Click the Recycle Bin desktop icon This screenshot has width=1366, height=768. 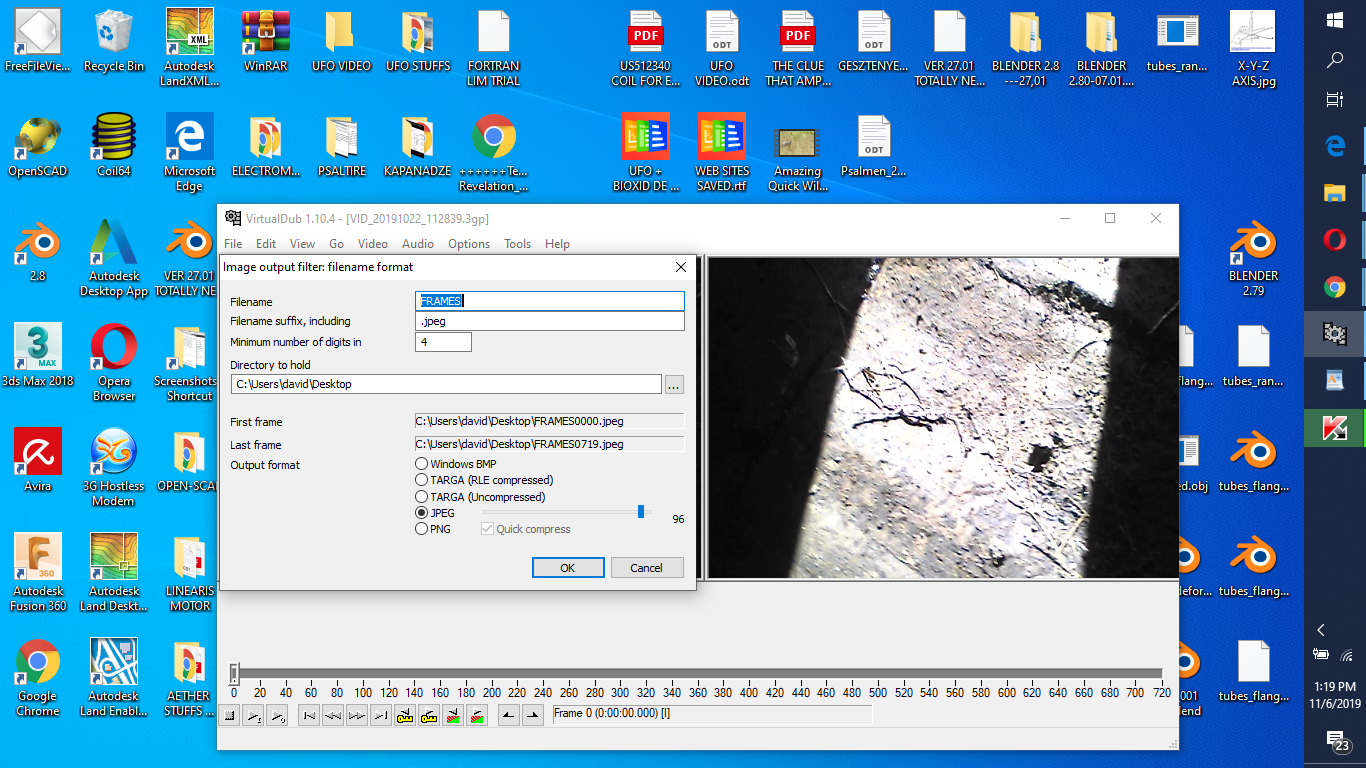click(x=114, y=42)
